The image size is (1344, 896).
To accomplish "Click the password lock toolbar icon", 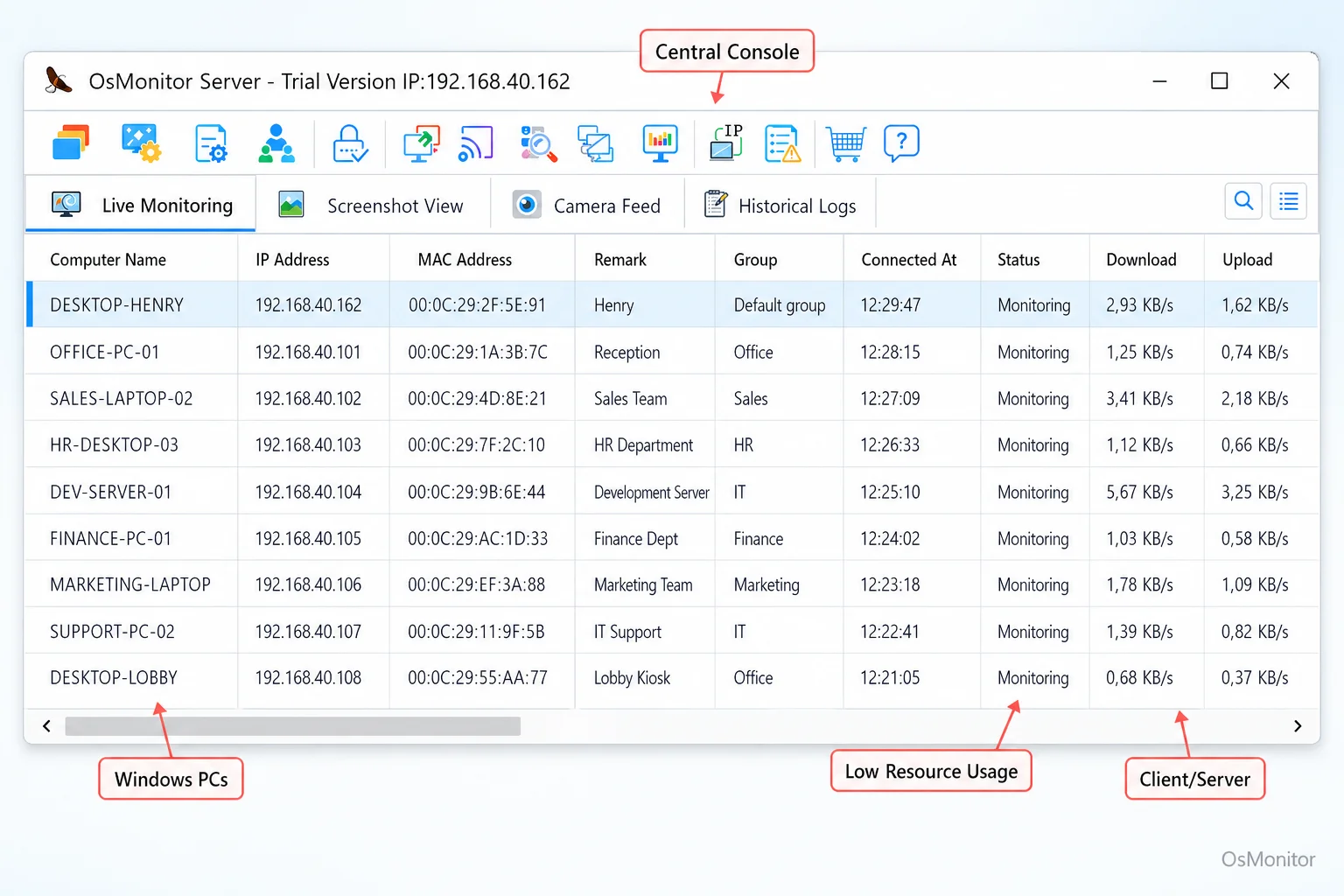I will click(x=350, y=143).
